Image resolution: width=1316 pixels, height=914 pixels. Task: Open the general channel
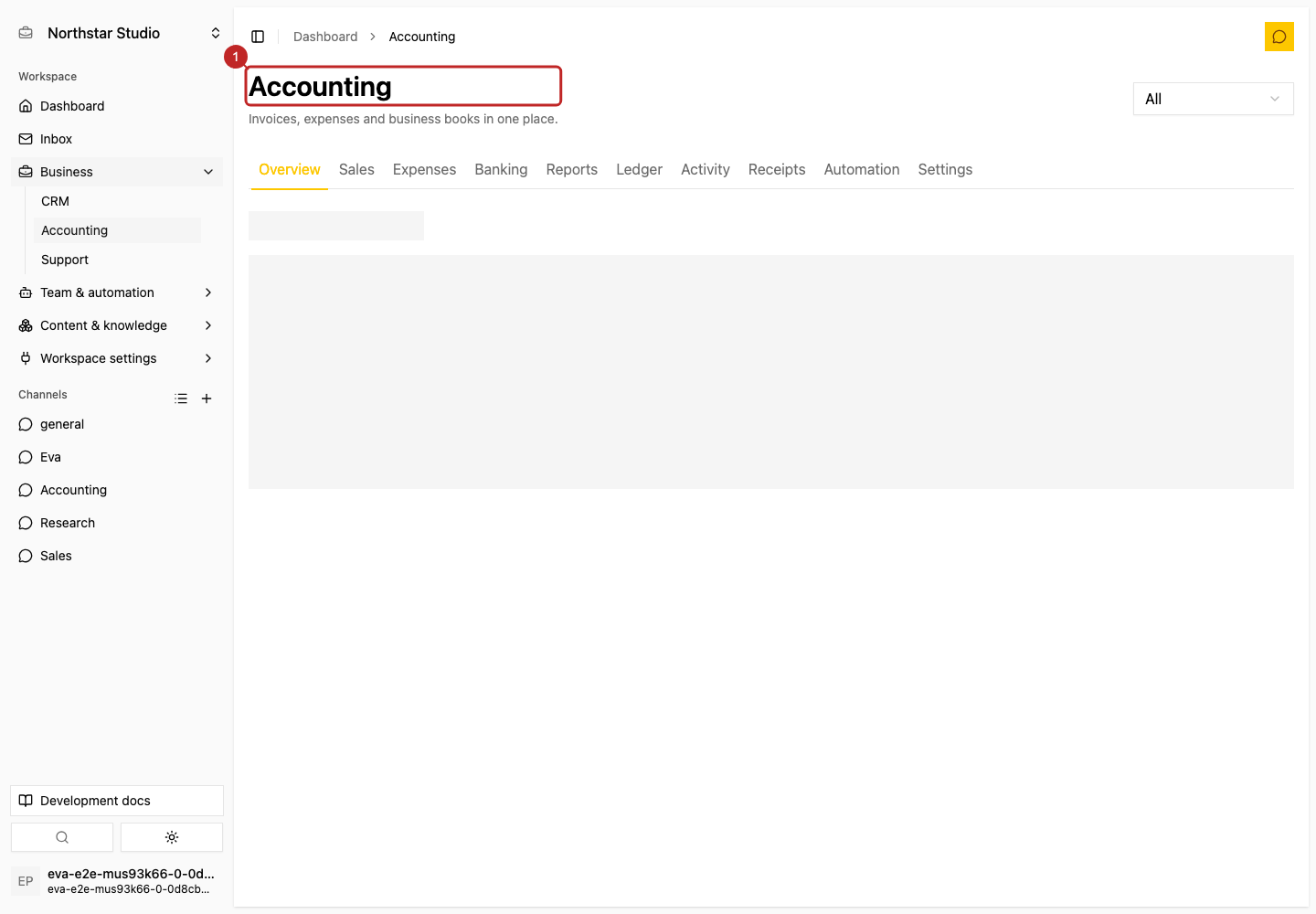click(117, 424)
